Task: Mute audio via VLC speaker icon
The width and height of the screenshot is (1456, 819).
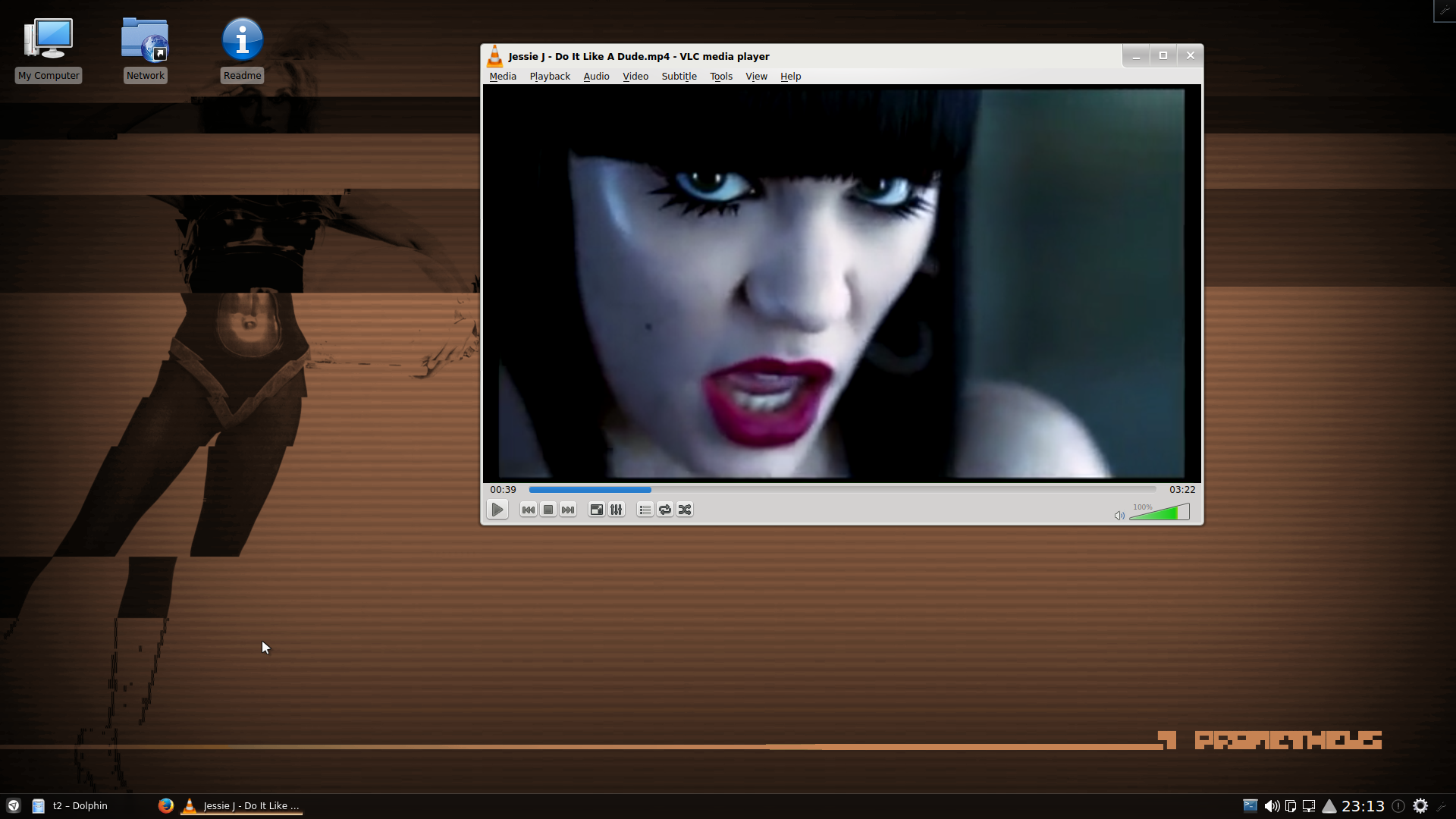Action: coord(1119,516)
